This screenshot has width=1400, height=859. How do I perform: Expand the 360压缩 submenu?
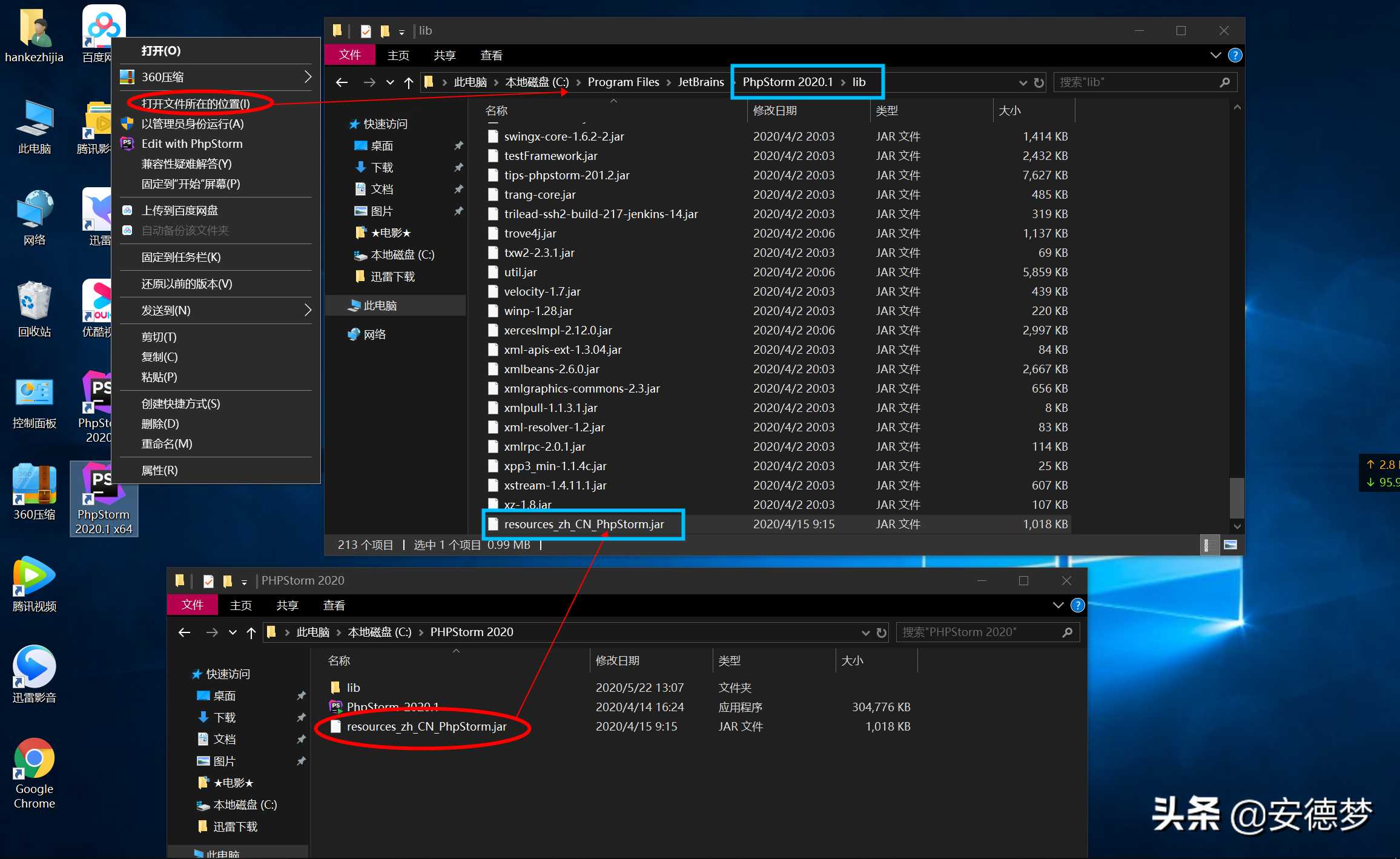[x=308, y=77]
